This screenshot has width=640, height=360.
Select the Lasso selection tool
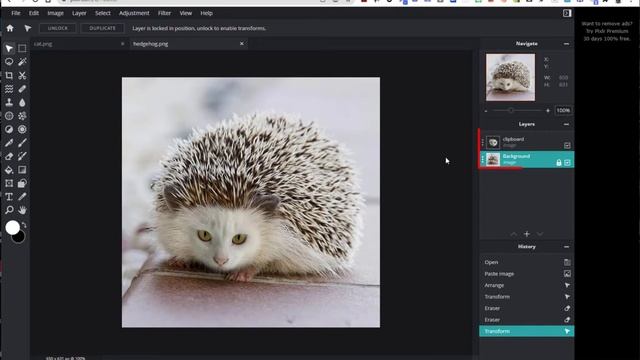(x=9, y=62)
